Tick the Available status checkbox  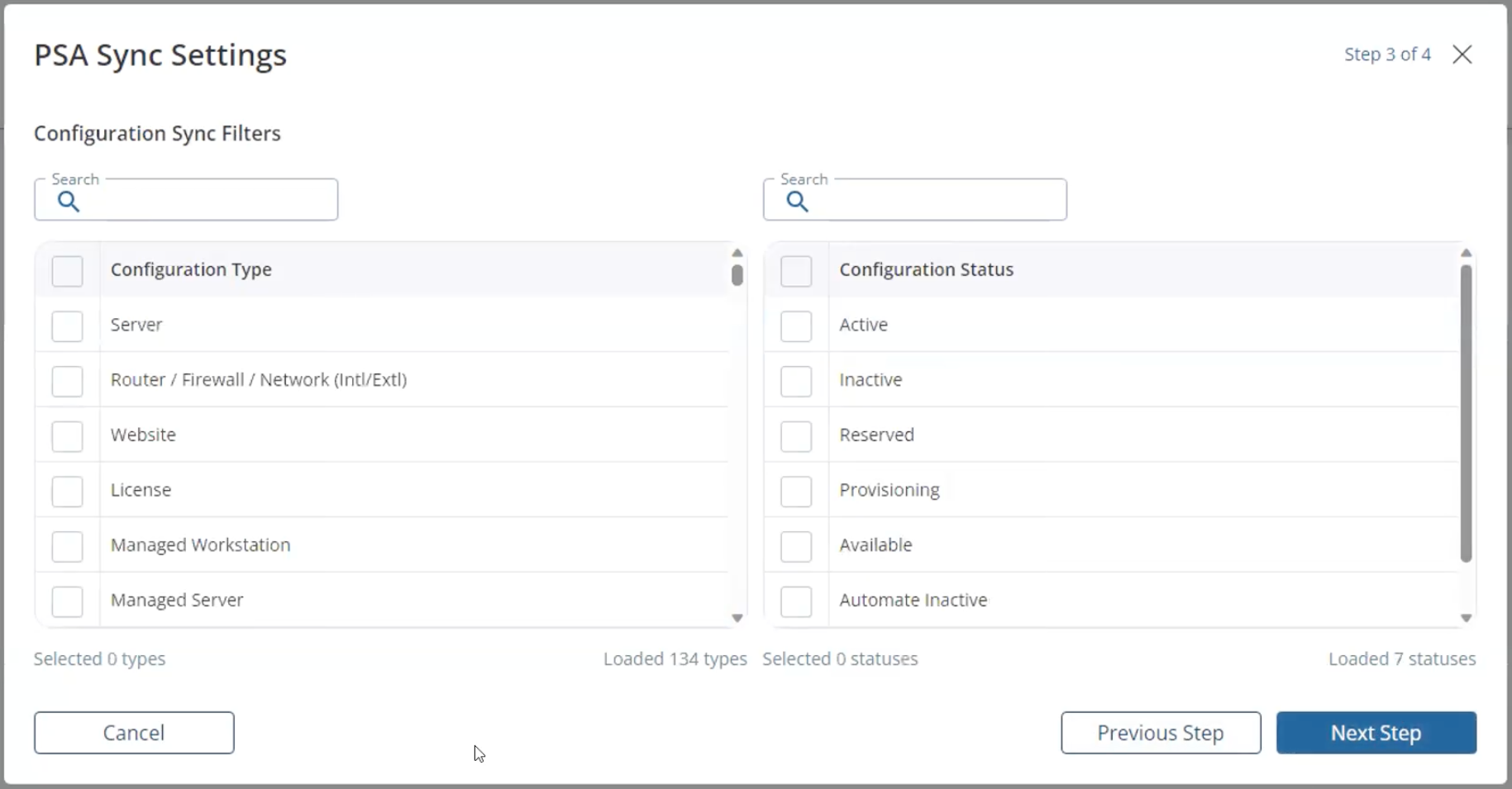coord(796,546)
